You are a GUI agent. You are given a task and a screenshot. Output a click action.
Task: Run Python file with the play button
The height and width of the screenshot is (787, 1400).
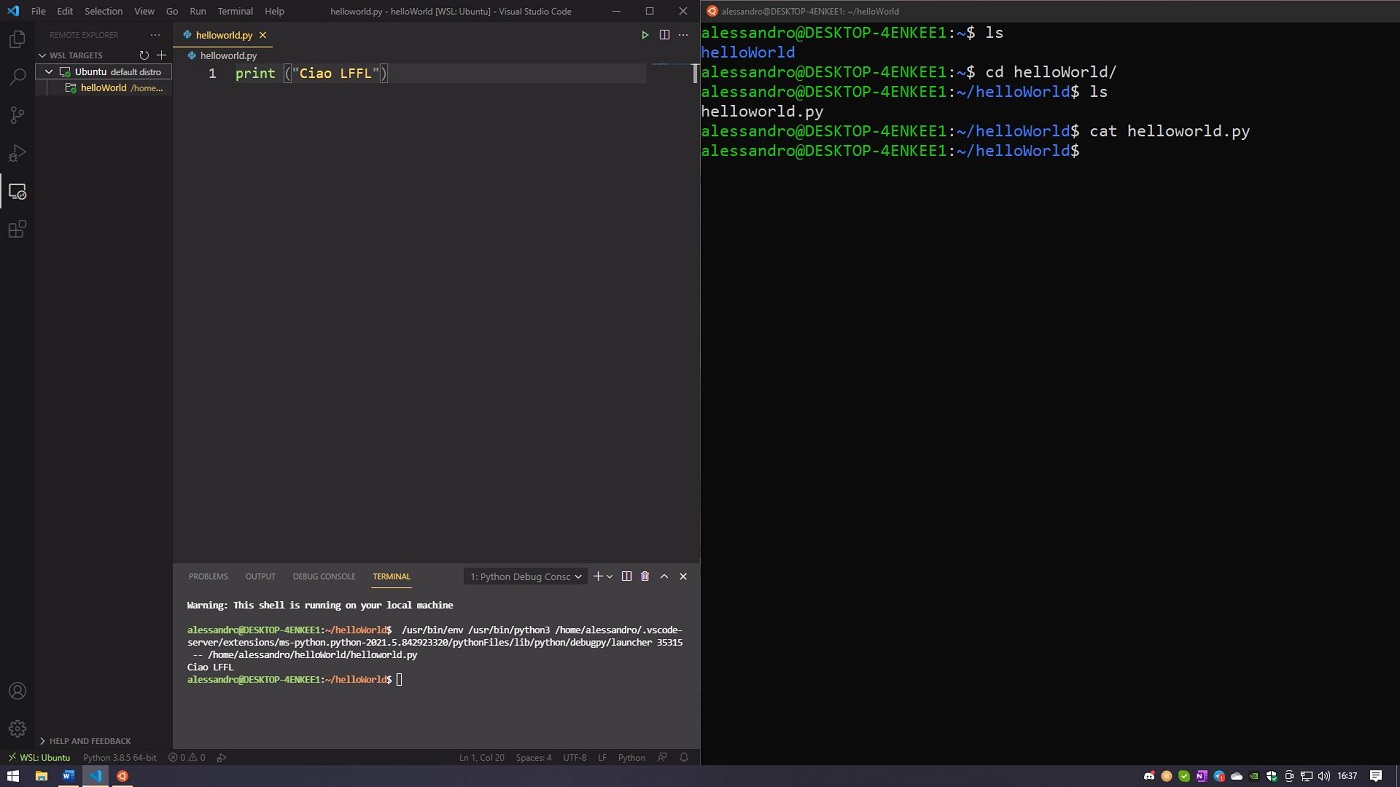coord(645,35)
